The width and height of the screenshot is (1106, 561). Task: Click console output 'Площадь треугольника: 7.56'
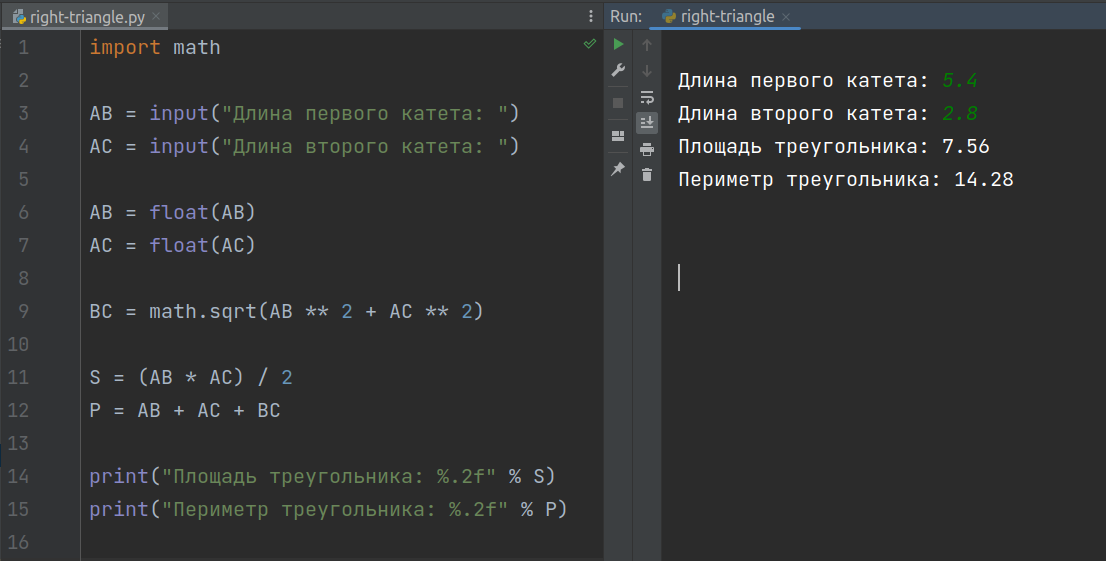point(834,147)
